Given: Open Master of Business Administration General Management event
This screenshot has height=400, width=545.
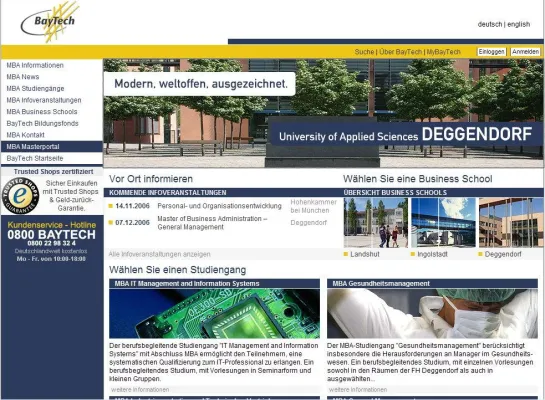Looking at the screenshot, I should 212,223.
